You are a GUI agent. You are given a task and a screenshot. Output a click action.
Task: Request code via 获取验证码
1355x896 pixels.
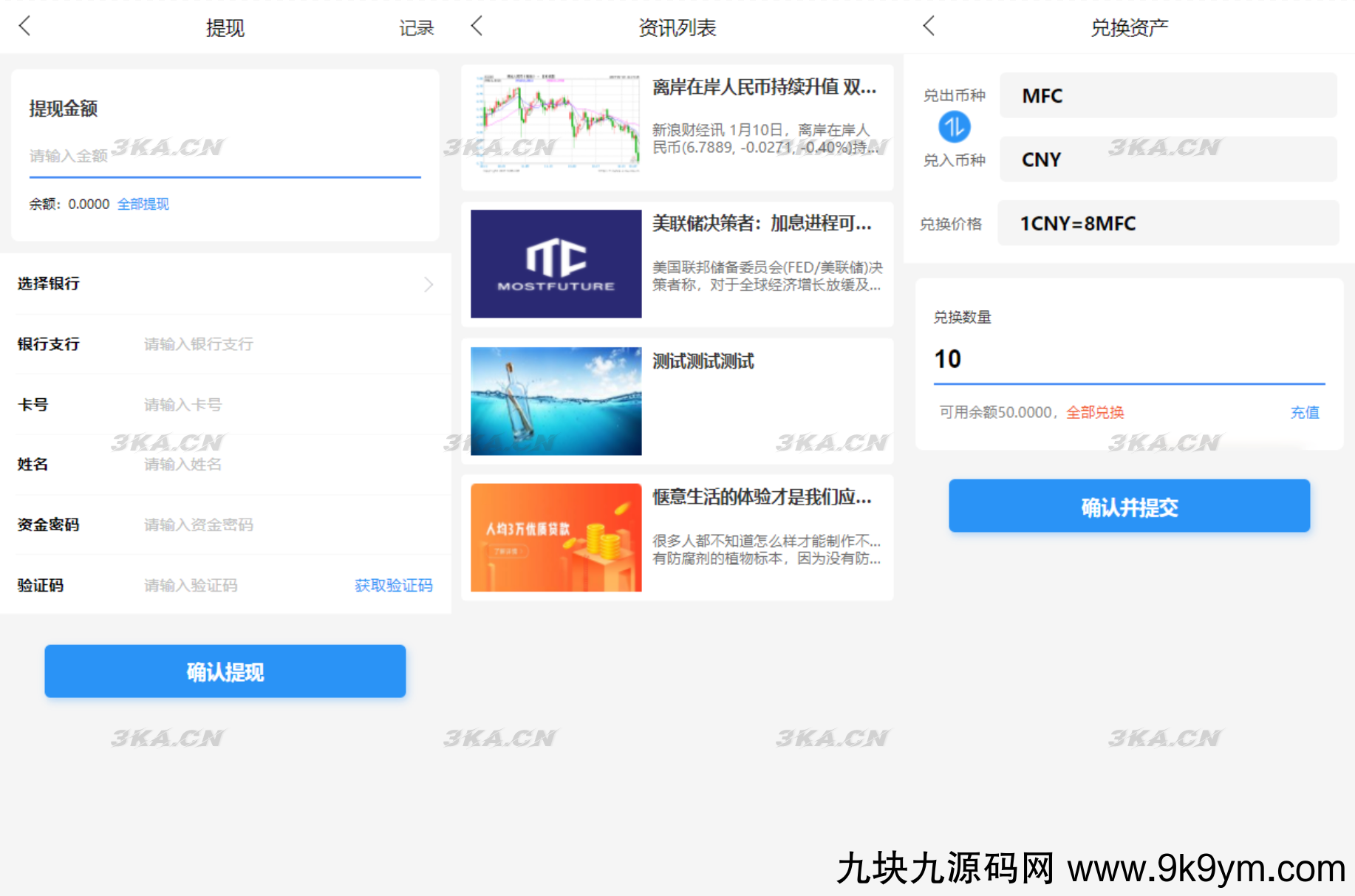click(393, 586)
